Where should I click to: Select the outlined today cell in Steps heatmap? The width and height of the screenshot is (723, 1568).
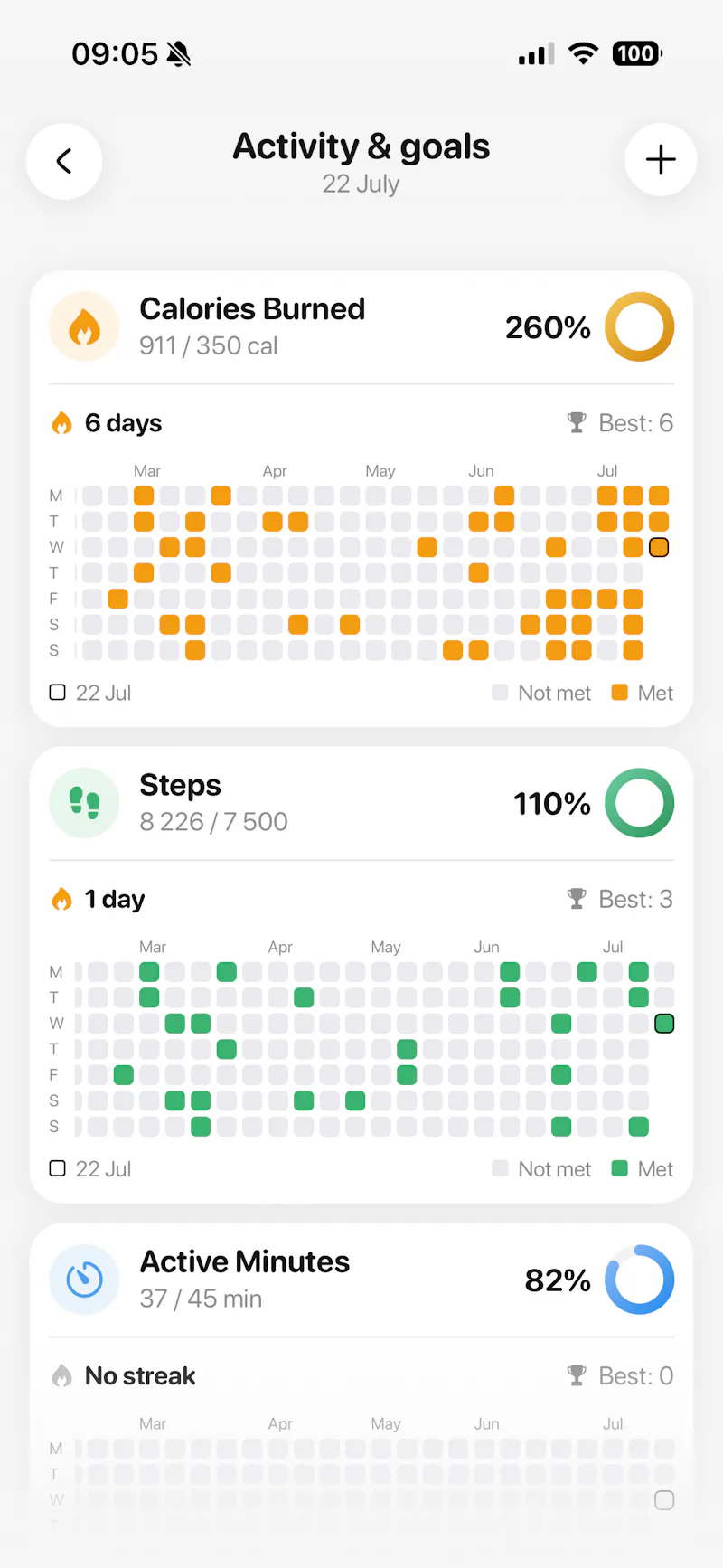[664, 1024]
